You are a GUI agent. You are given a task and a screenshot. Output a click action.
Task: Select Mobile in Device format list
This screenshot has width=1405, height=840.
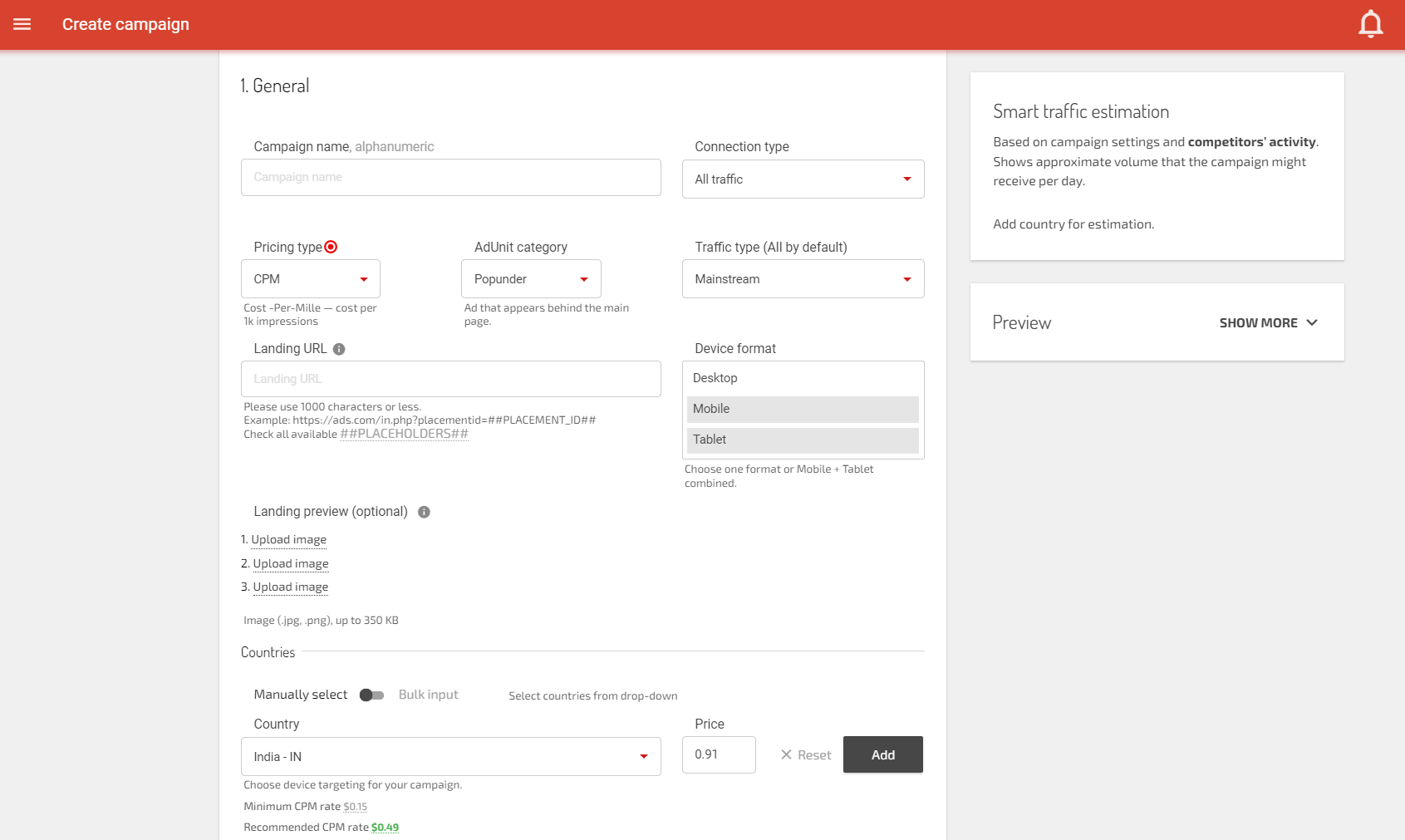point(803,409)
